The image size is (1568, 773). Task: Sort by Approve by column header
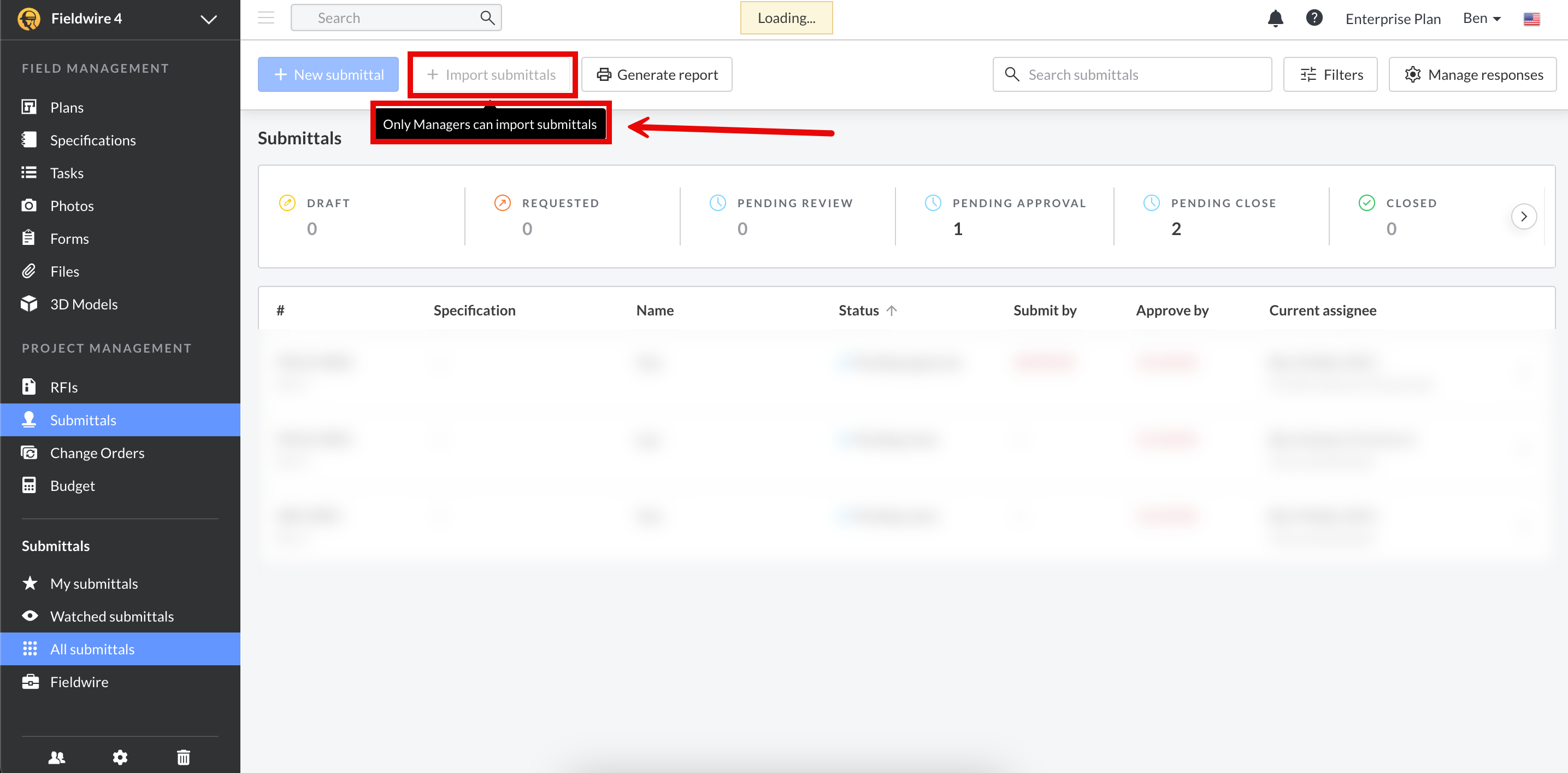point(1172,310)
